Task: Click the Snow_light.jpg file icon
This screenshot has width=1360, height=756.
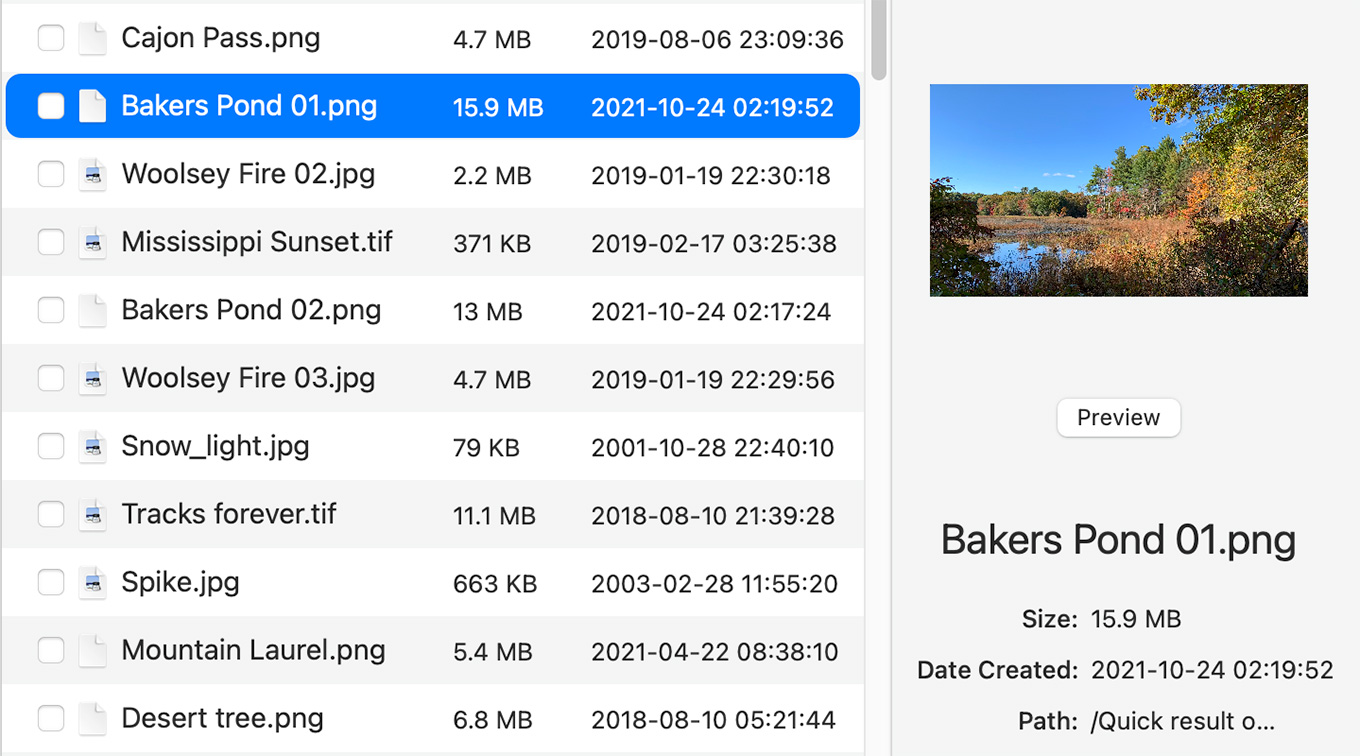Action: click(x=92, y=447)
